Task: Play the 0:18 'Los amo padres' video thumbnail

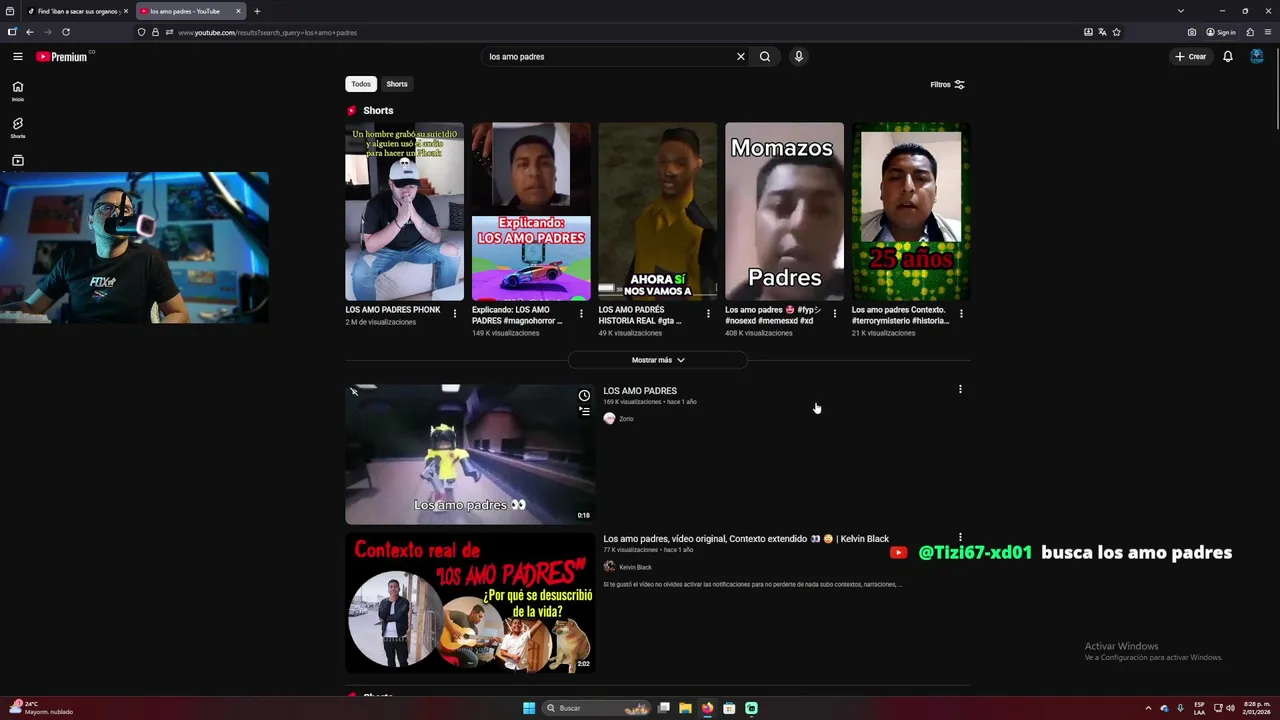Action: tap(469, 454)
